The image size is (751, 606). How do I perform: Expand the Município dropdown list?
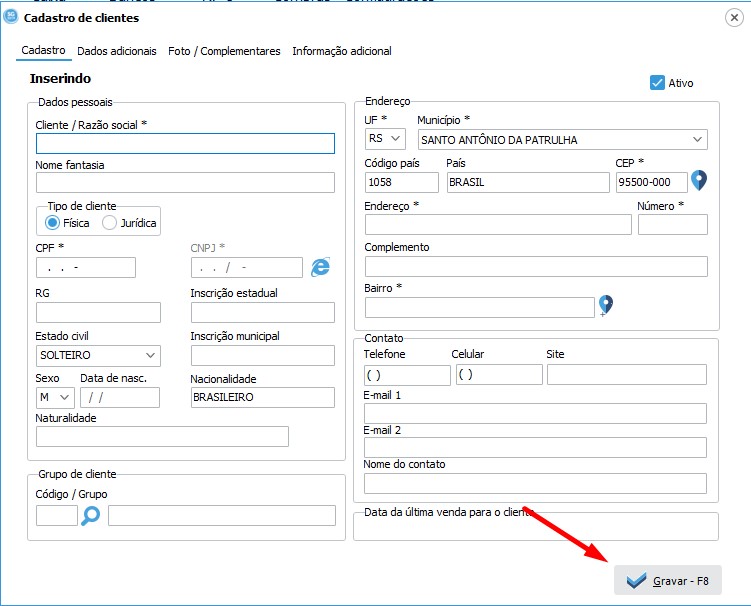point(697,139)
